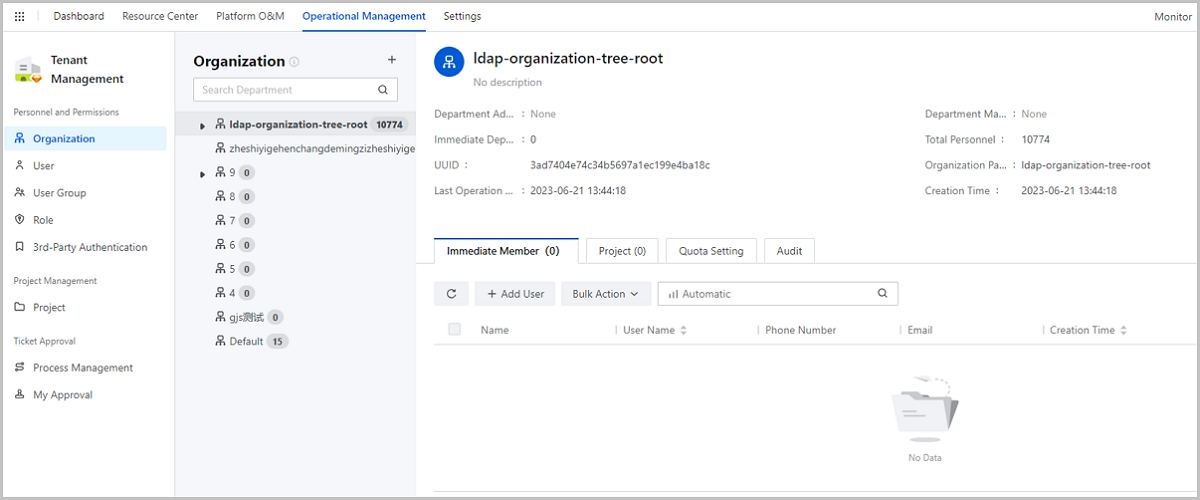
Task: Switch to the Quota Setting tab
Action: [711, 251]
